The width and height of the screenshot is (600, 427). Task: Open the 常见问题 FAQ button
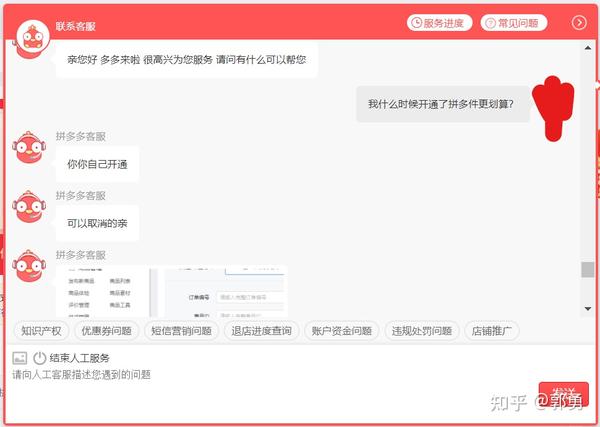(x=514, y=23)
